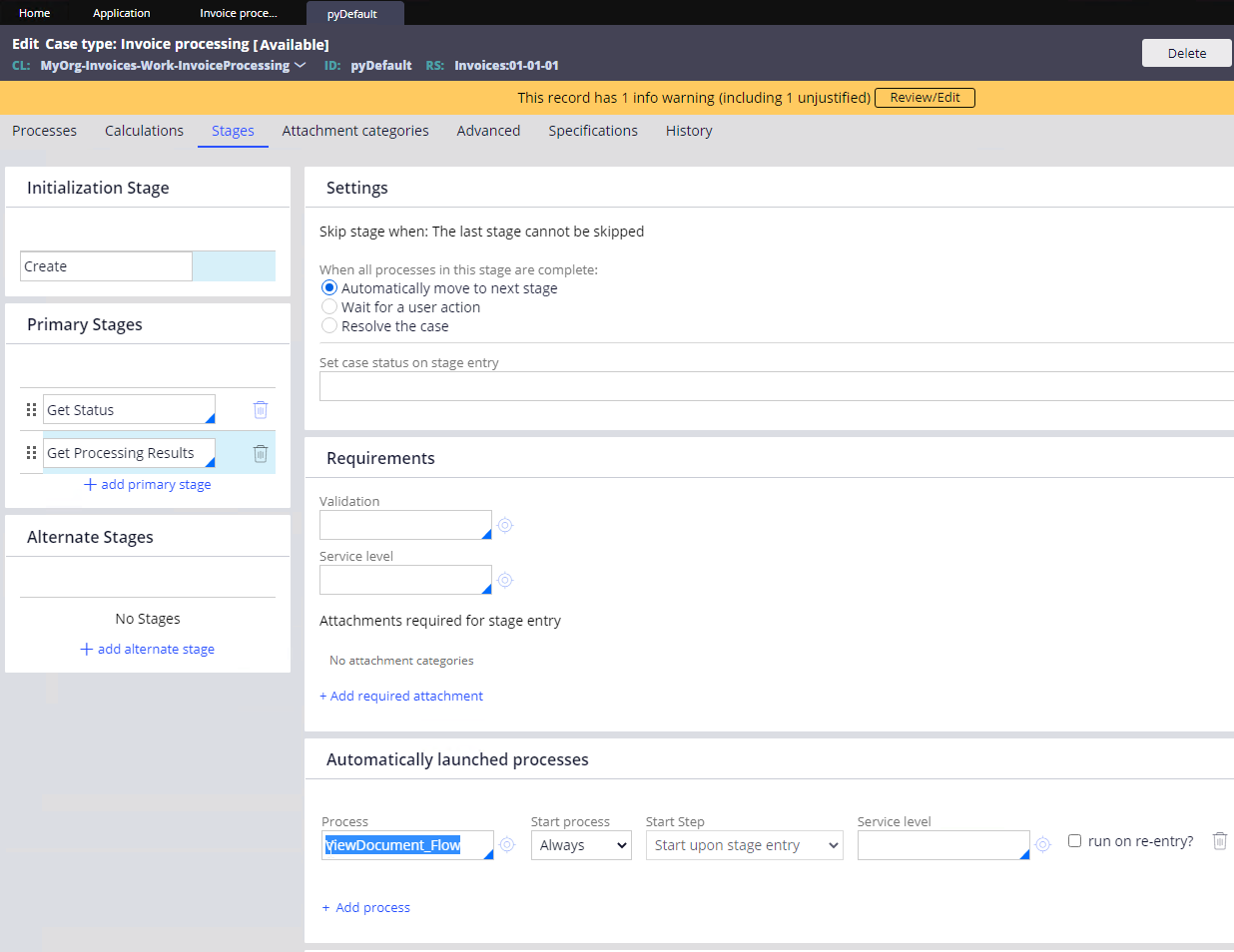Viewport: 1234px width, 952px height.
Task: Select Resolve the case option
Action: click(329, 326)
